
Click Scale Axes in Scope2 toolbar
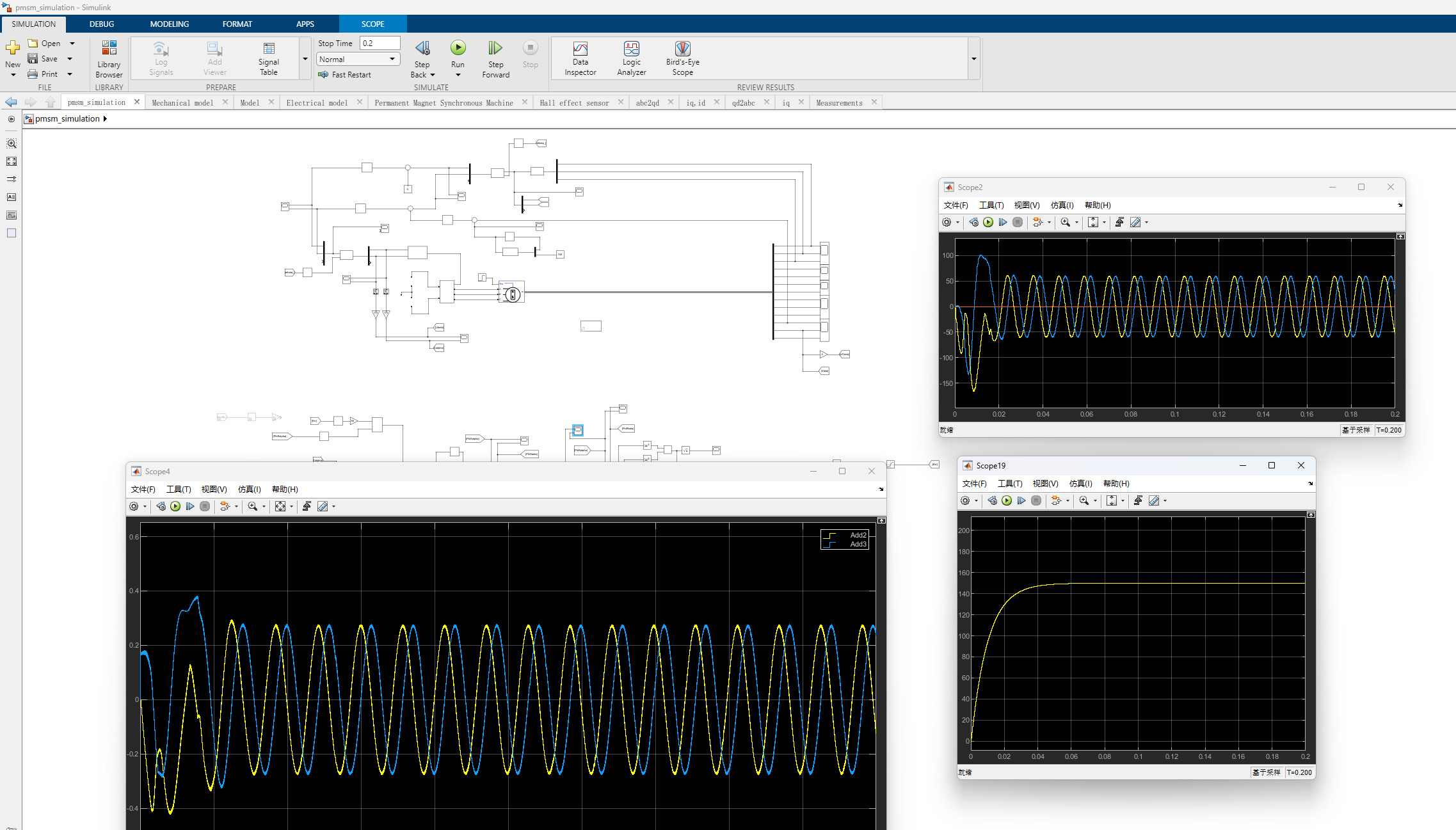click(1093, 223)
